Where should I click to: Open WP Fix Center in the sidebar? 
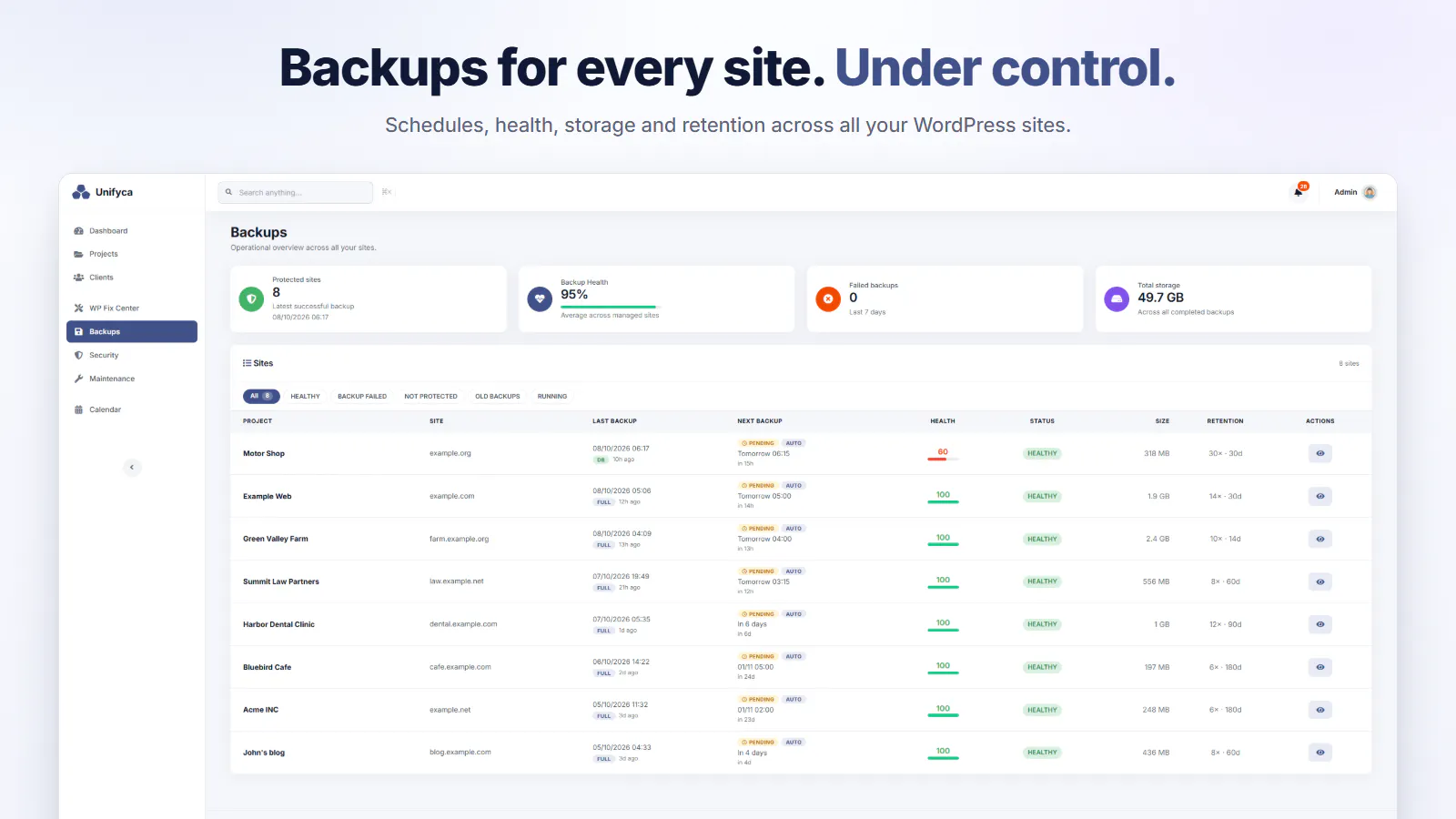(132, 308)
